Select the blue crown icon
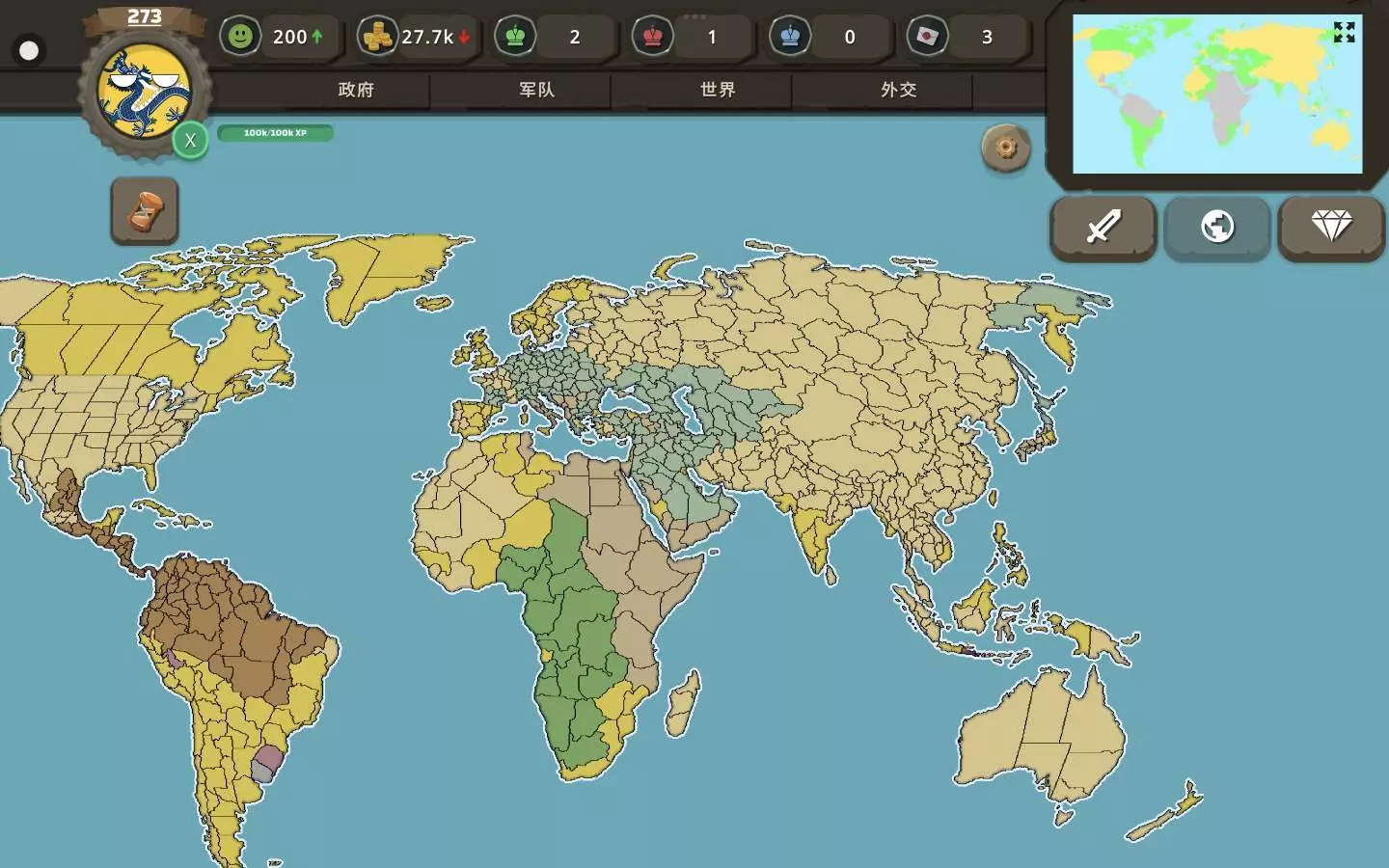Viewport: 1389px width, 868px height. tap(790, 37)
